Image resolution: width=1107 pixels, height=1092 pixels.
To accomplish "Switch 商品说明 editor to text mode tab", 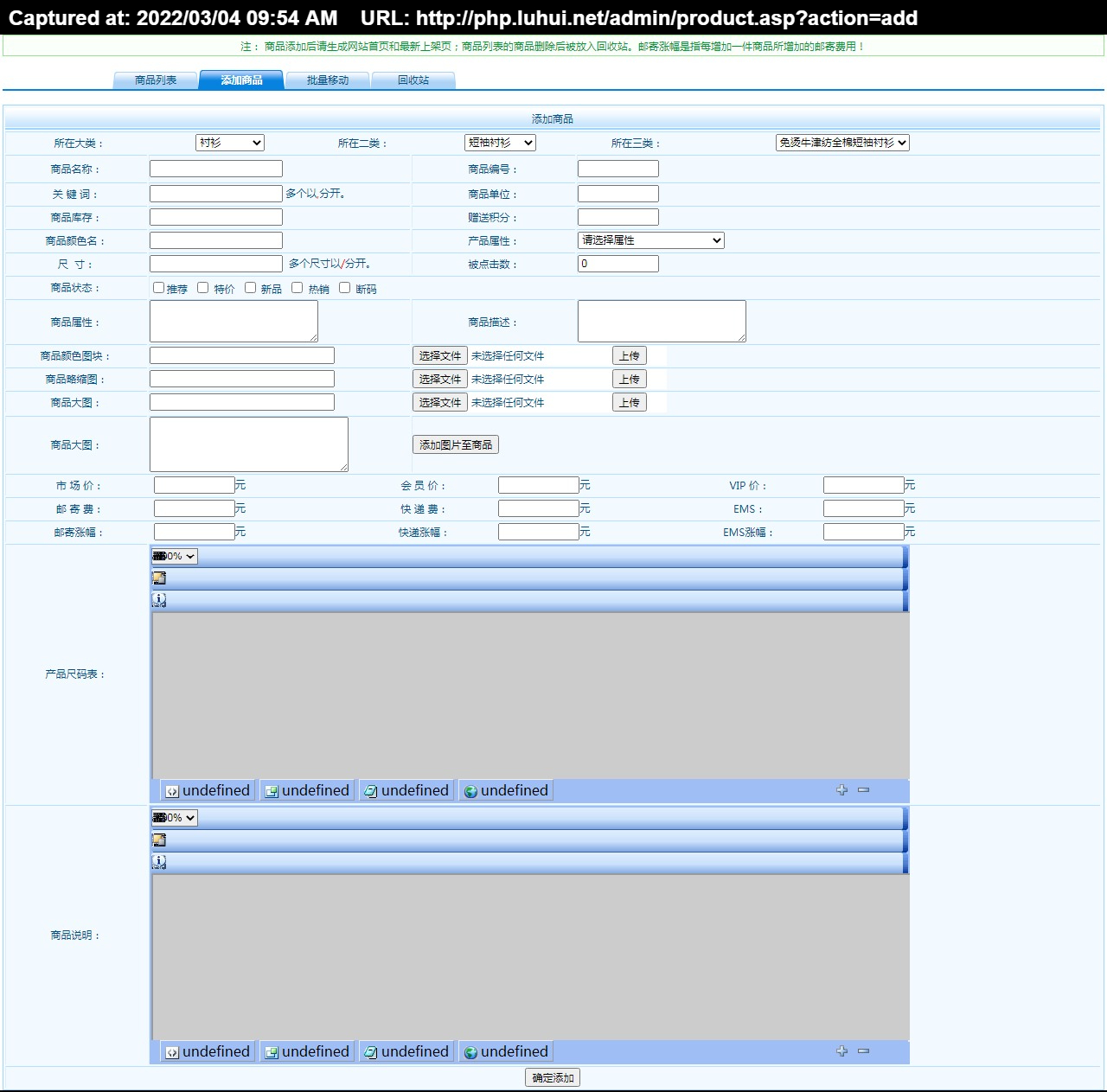I will [x=406, y=1051].
